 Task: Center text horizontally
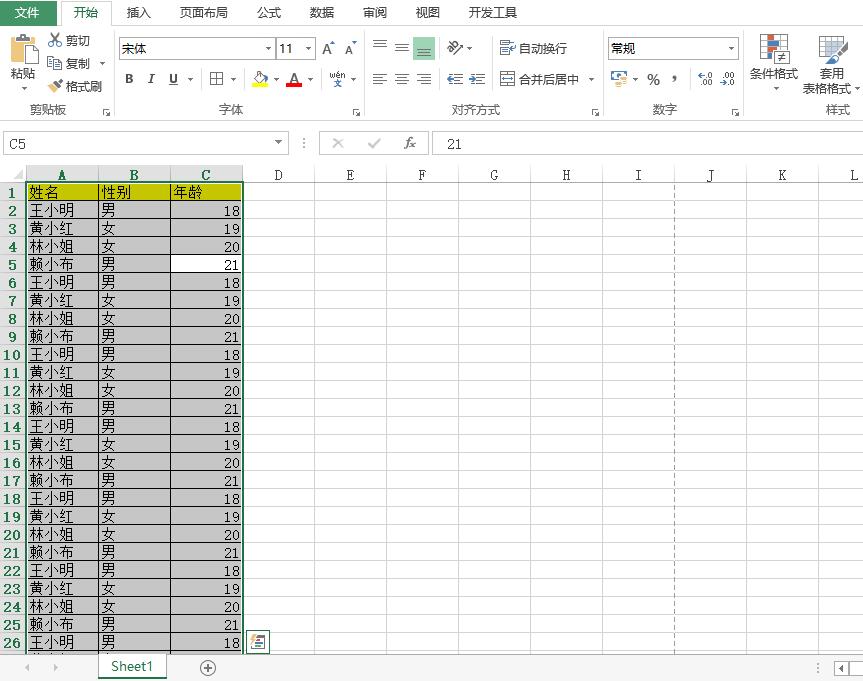(402, 79)
